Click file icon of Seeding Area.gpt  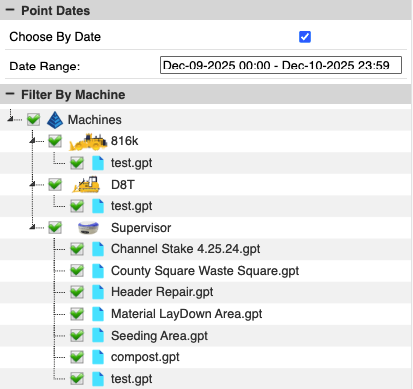[98, 336]
